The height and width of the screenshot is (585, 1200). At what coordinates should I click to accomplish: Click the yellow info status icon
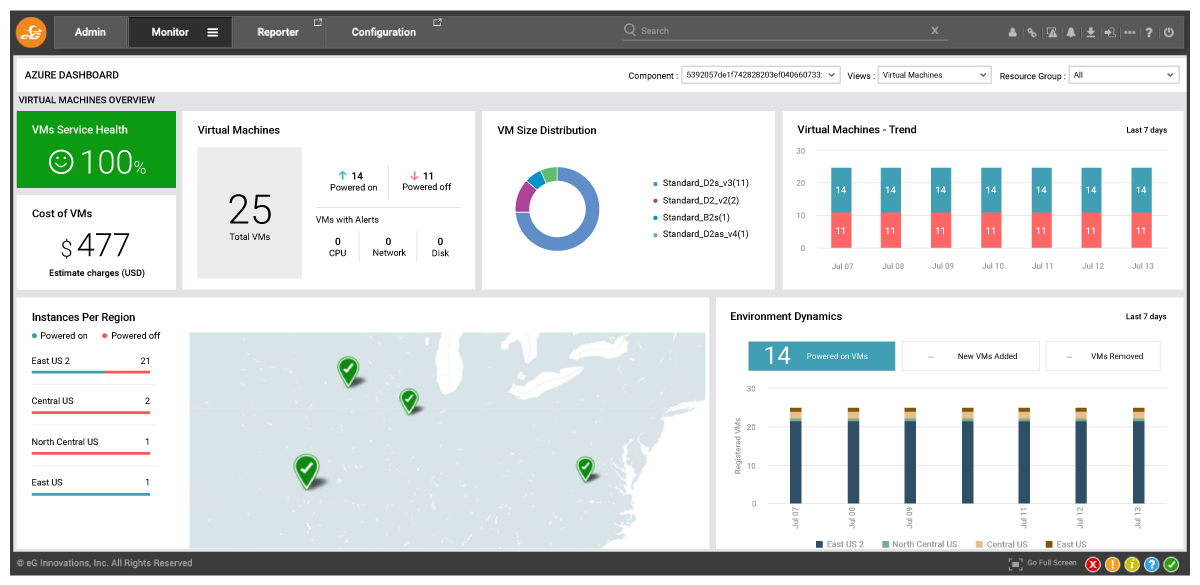[x=1132, y=564]
